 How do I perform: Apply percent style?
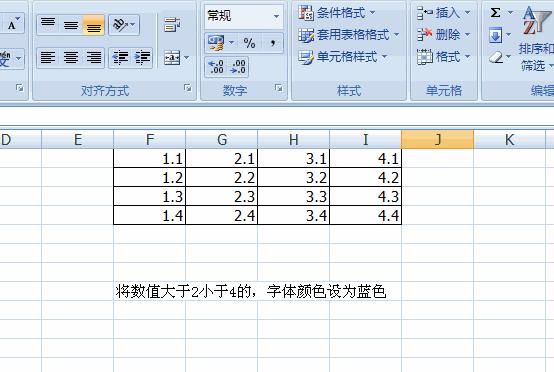[x=249, y=43]
